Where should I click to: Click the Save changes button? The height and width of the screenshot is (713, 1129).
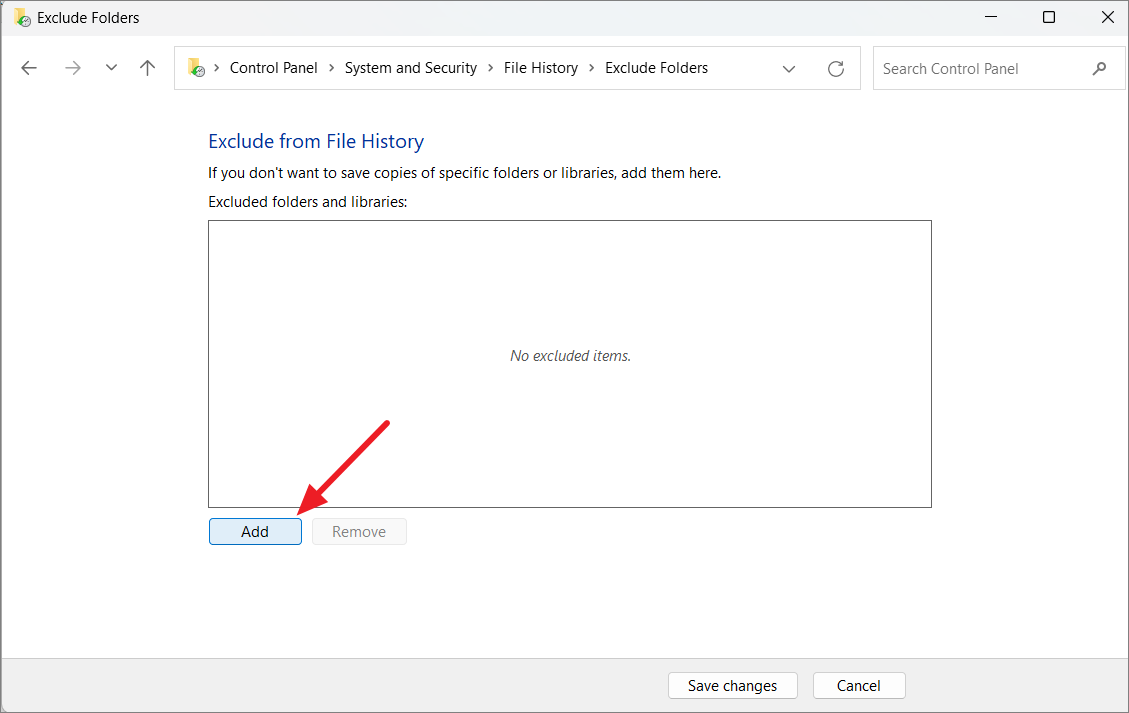tap(732, 685)
